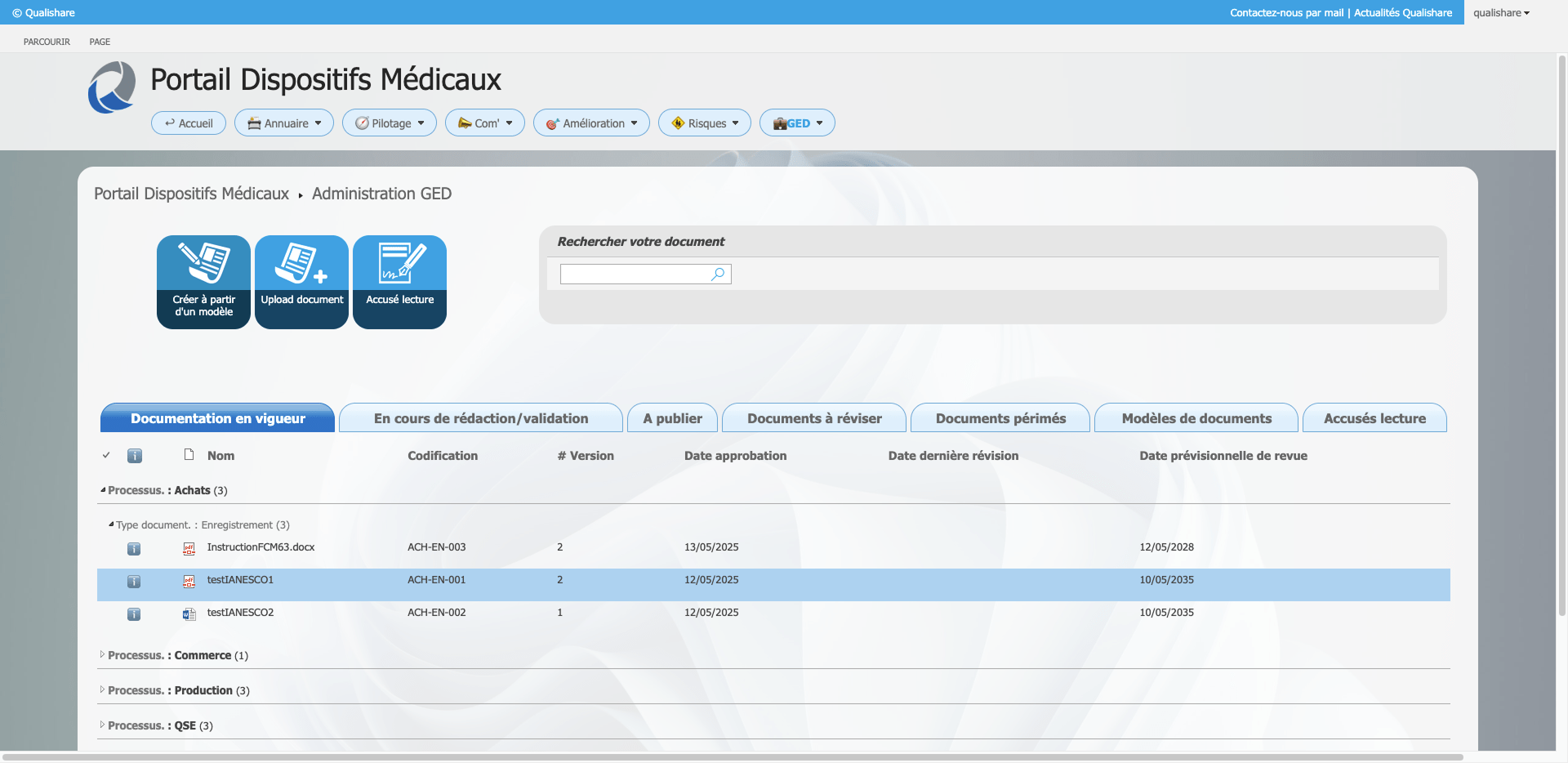
Task: Sort by Date approbation column header
Action: pos(735,456)
